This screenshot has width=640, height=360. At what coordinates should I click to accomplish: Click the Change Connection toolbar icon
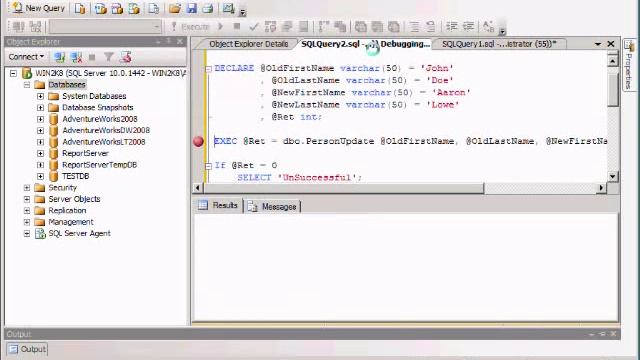(x=36, y=27)
